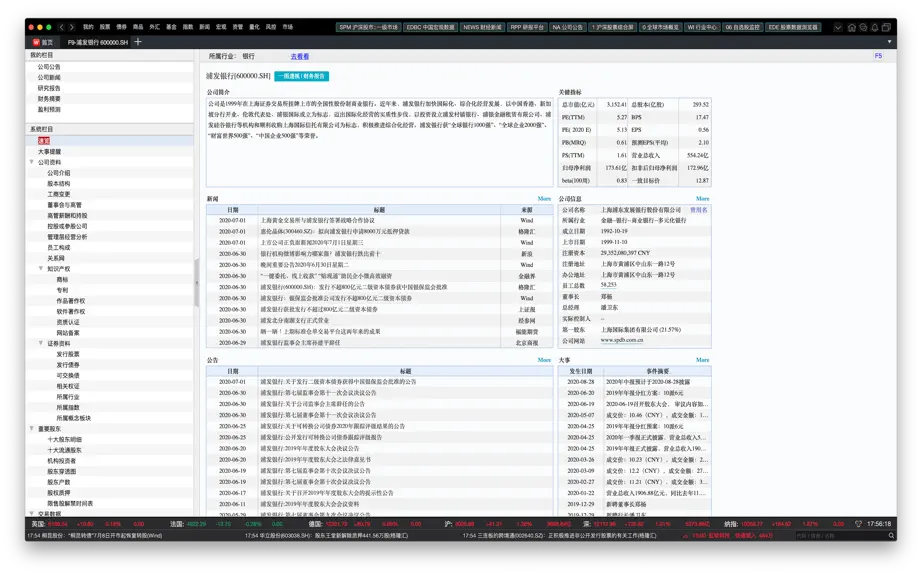This screenshot has height=576, width=922.
Task: Collapse the 交易数据 tree node
Action: pyautogui.click(x=32, y=514)
